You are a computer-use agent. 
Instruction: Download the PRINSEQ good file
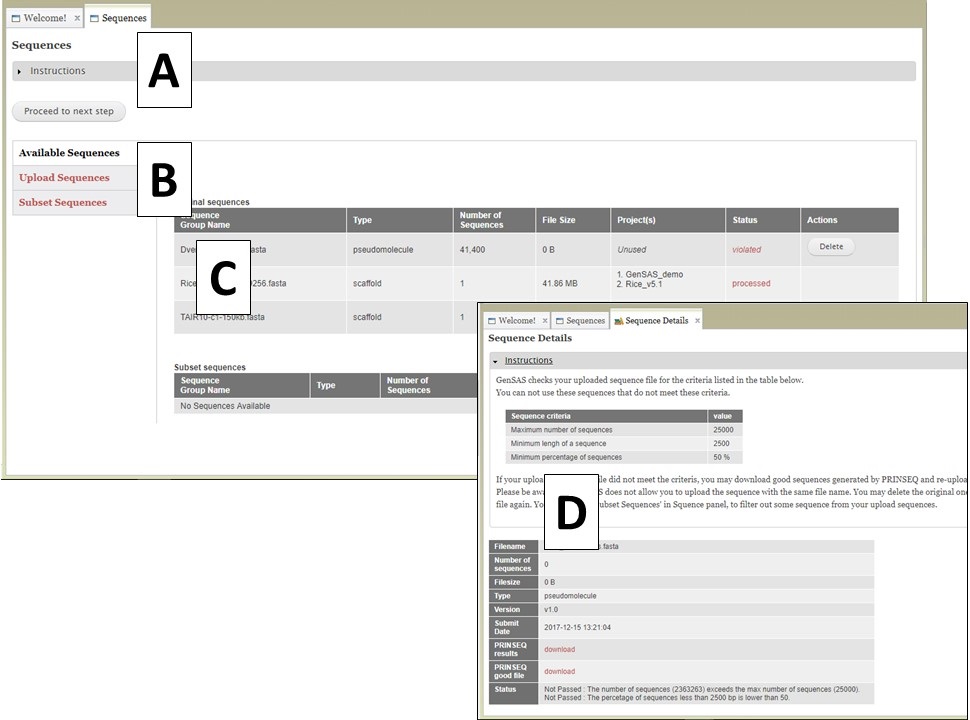coord(559,671)
